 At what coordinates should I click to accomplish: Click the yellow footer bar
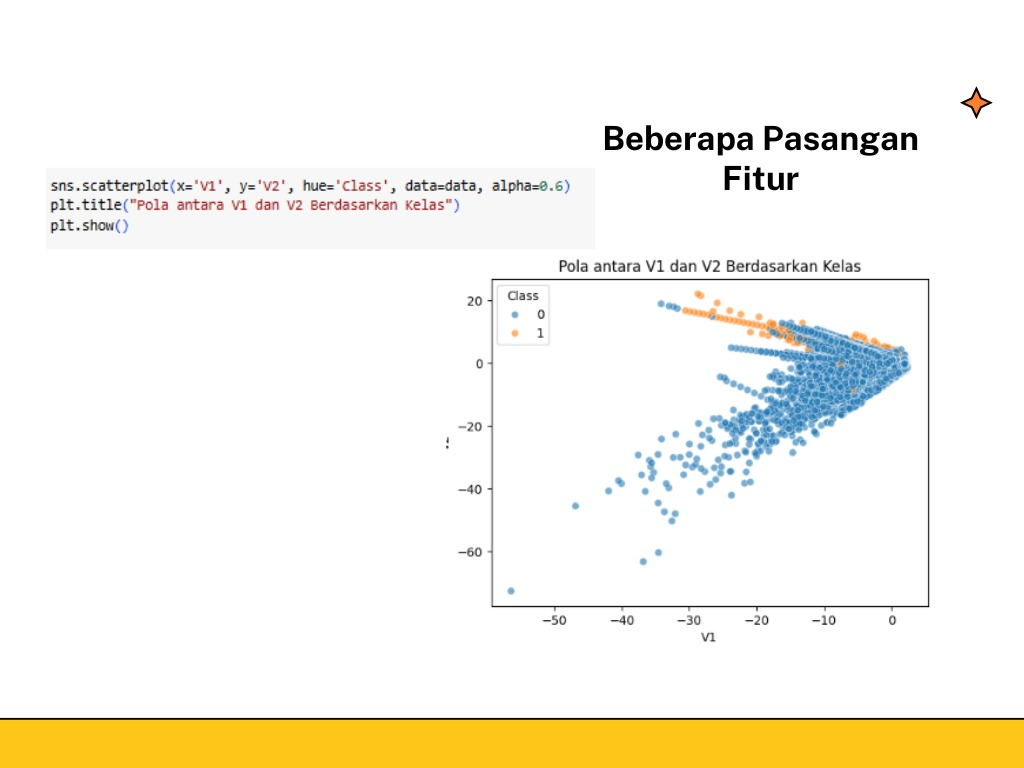tap(512, 743)
